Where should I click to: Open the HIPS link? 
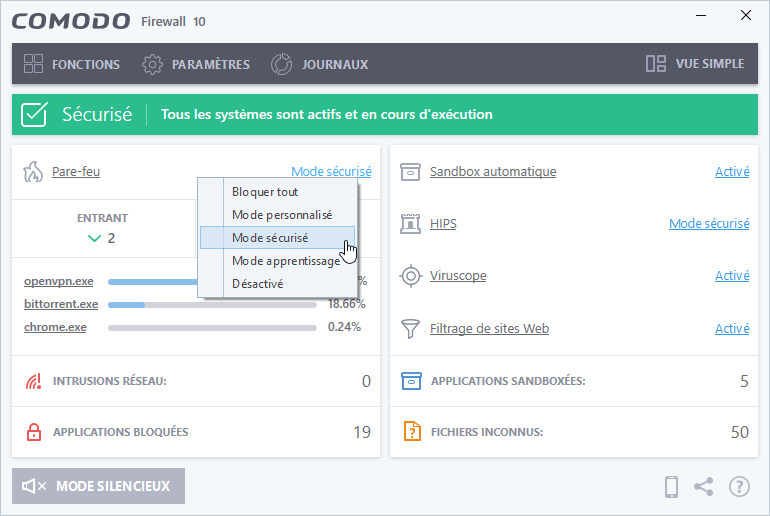point(443,223)
